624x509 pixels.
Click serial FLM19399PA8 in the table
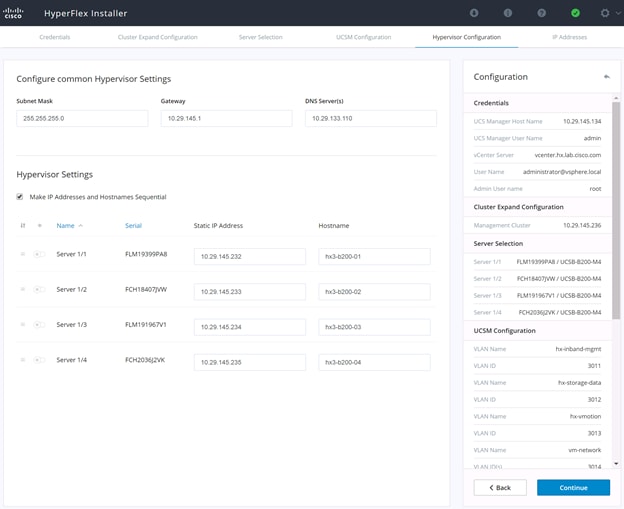coord(146,254)
